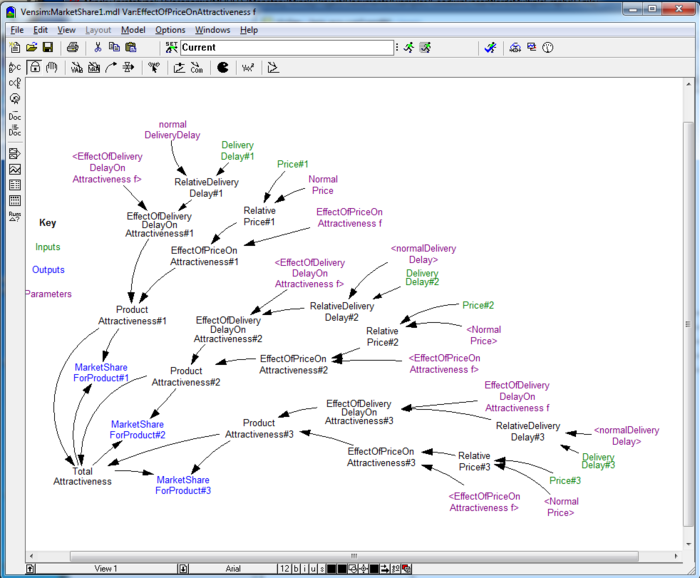Open the Loops analysis tool
This screenshot has height=578, width=700.
pos(15,99)
